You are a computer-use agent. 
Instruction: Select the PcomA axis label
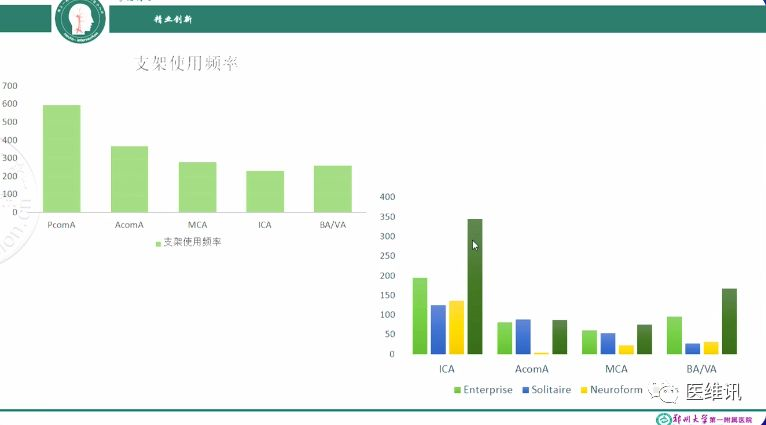[x=61, y=225]
